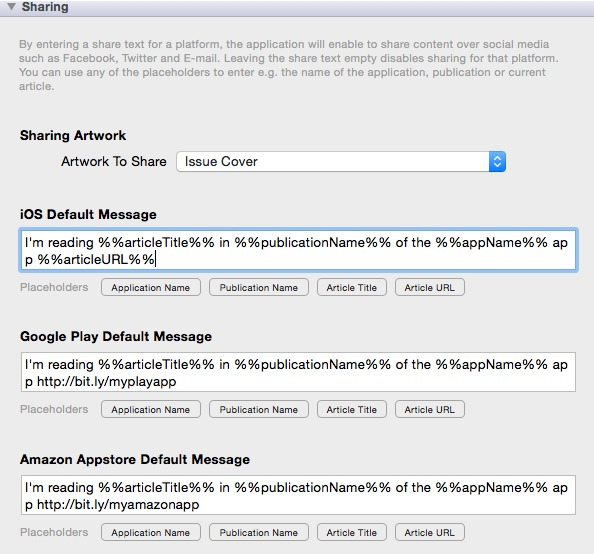Open the Artwork To Share dropdown
This screenshot has width=594, height=554.
(341, 162)
